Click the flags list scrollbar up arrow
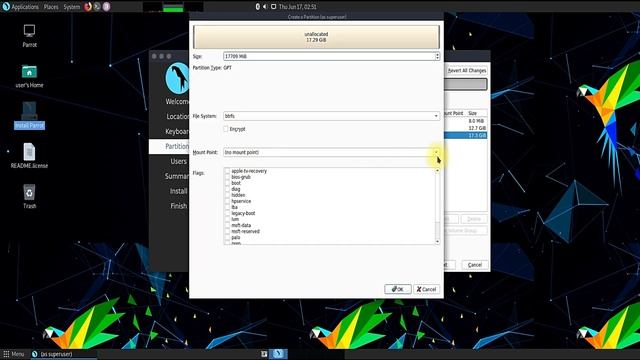Image resolution: width=640 pixels, height=360 pixels. coord(437,170)
